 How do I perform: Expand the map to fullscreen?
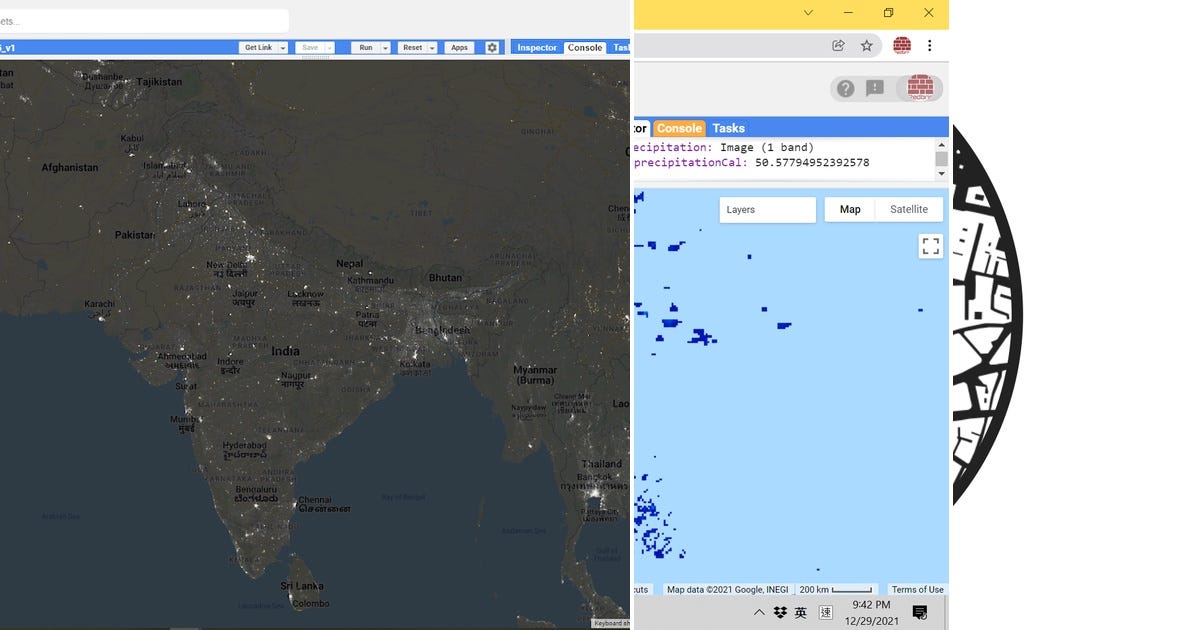[930, 245]
